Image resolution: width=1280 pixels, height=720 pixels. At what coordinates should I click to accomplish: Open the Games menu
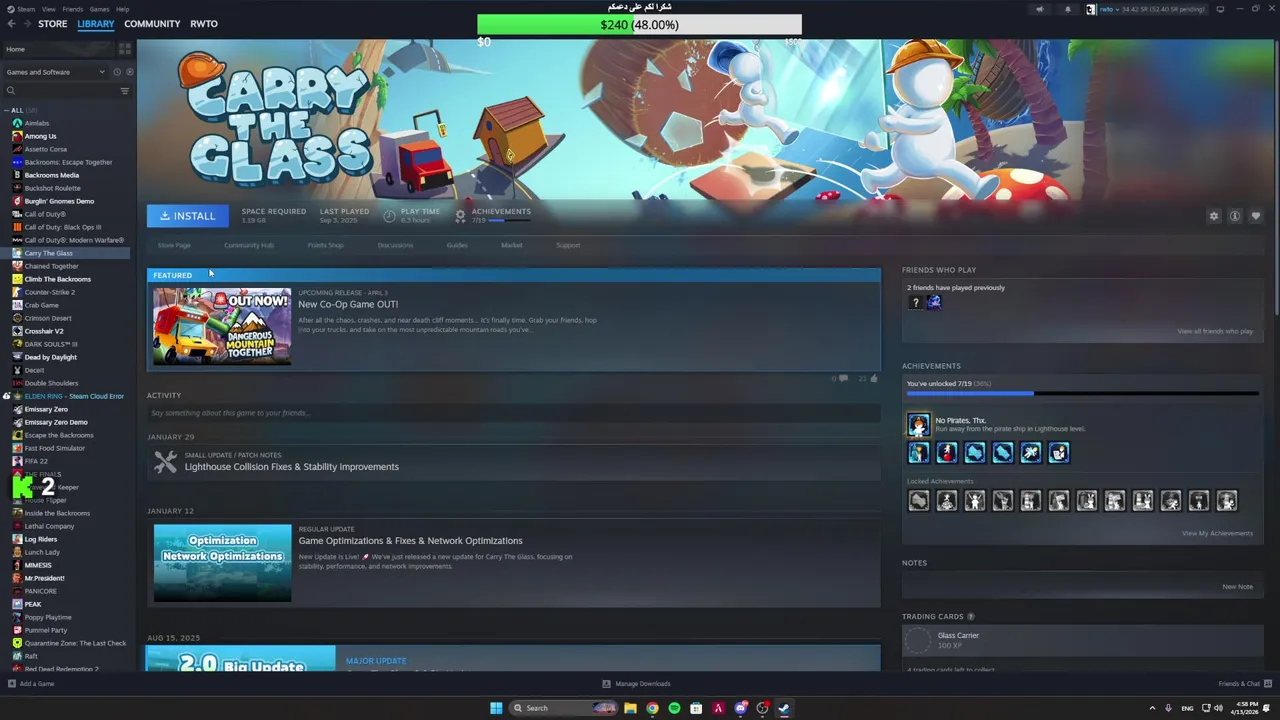(99, 9)
